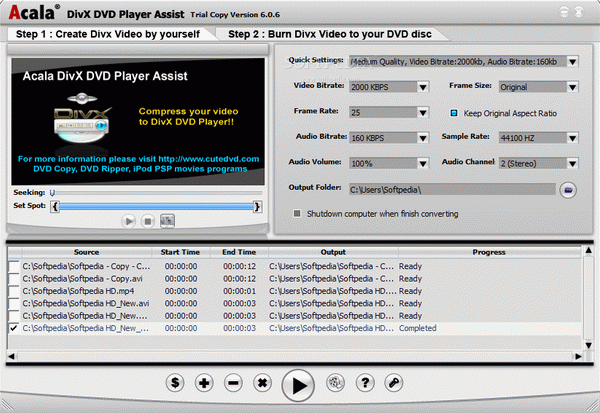Click the snapshot icon under preview

167,221
